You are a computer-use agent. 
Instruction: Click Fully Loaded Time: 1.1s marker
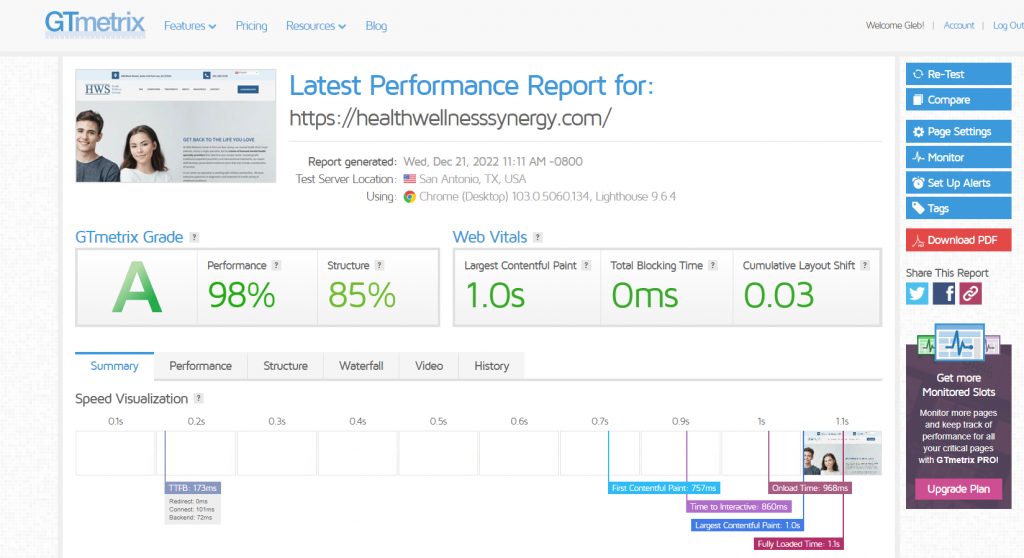click(x=799, y=544)
